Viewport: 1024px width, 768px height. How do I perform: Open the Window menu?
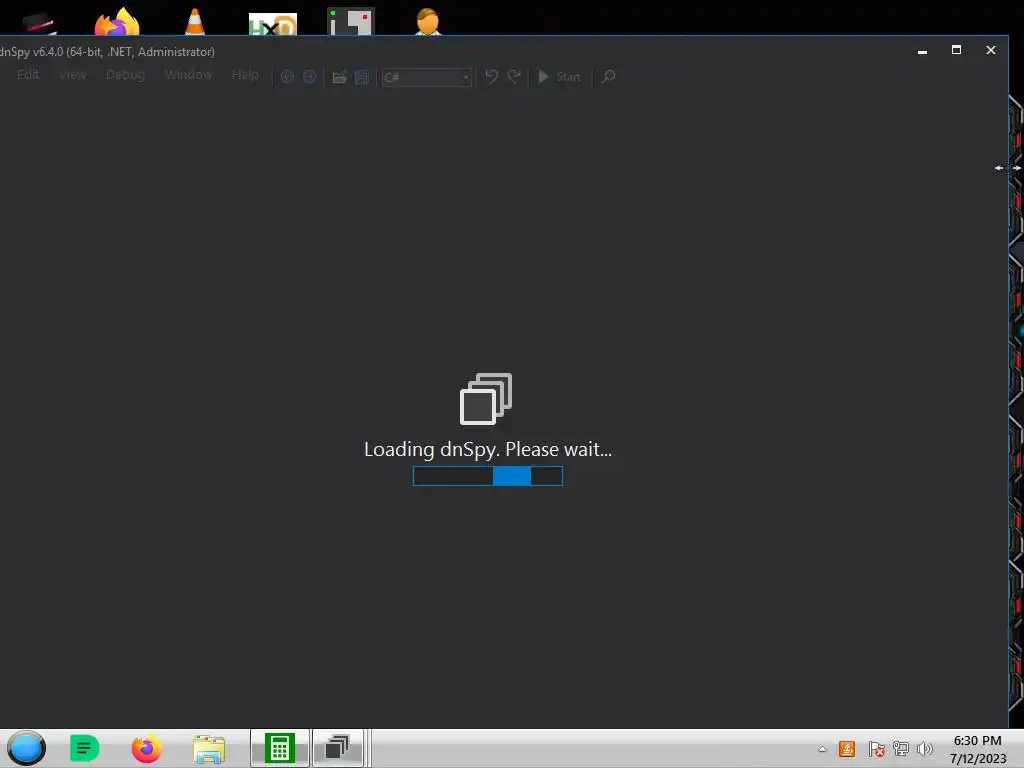tap(188, 74)
